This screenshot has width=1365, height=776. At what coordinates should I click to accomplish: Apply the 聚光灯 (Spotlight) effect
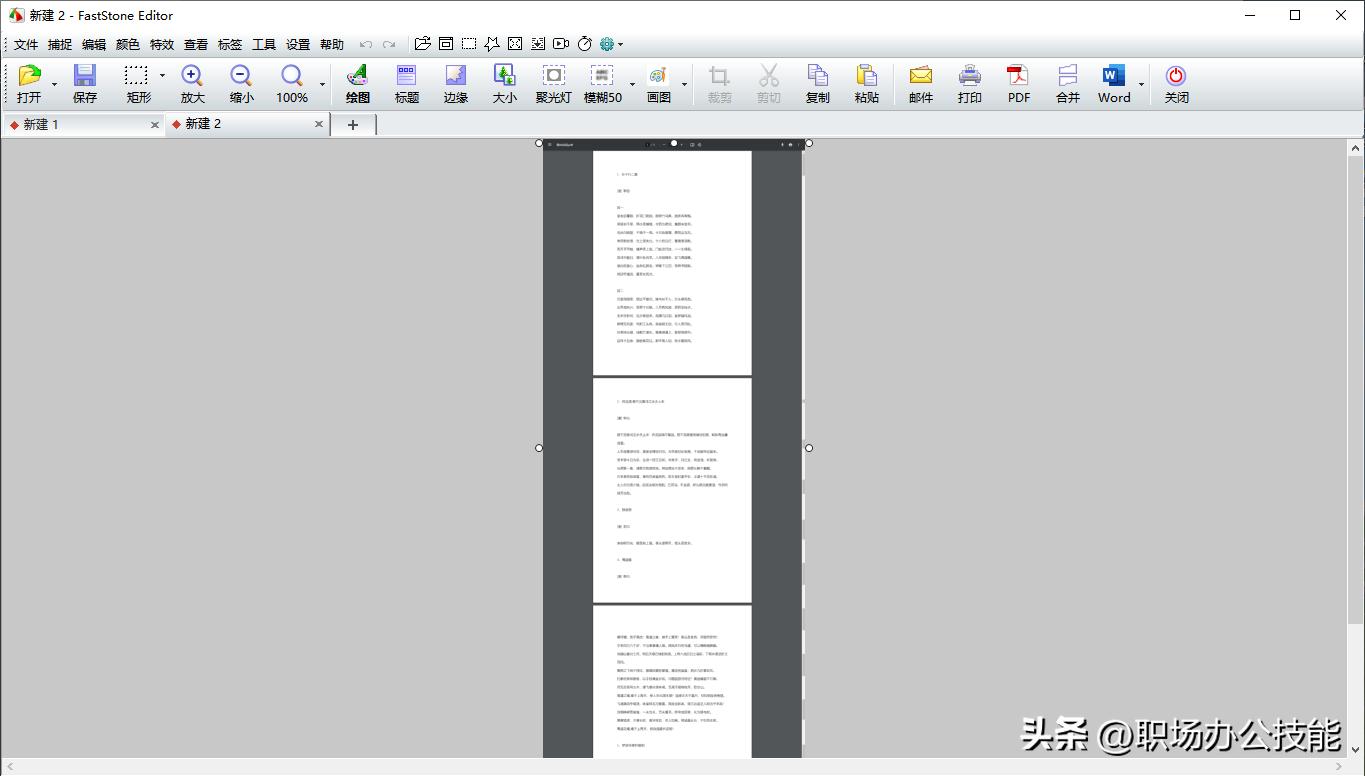553,83
